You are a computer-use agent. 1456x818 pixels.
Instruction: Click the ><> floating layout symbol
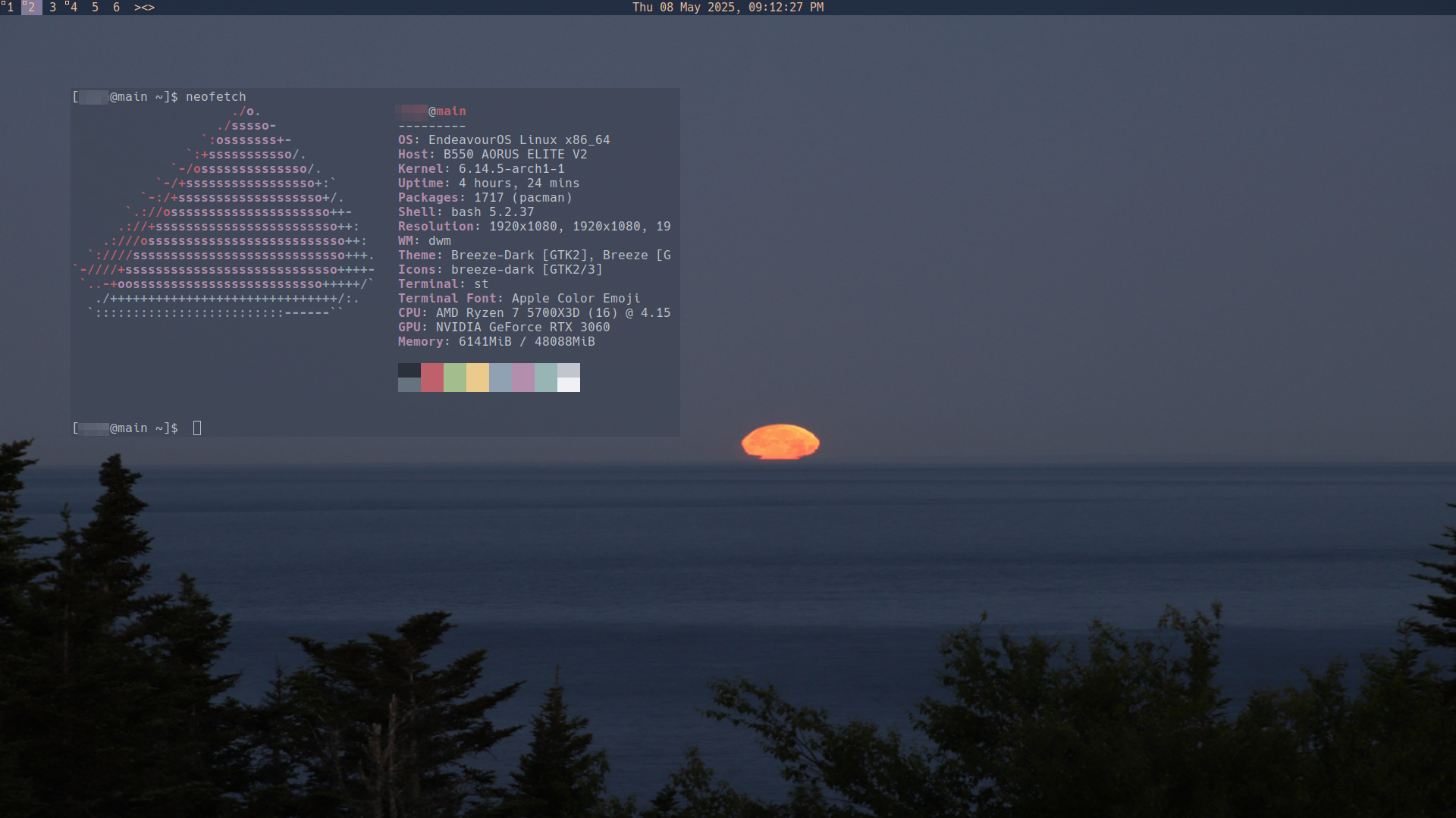pyautogui.click(x=144, y=8)
